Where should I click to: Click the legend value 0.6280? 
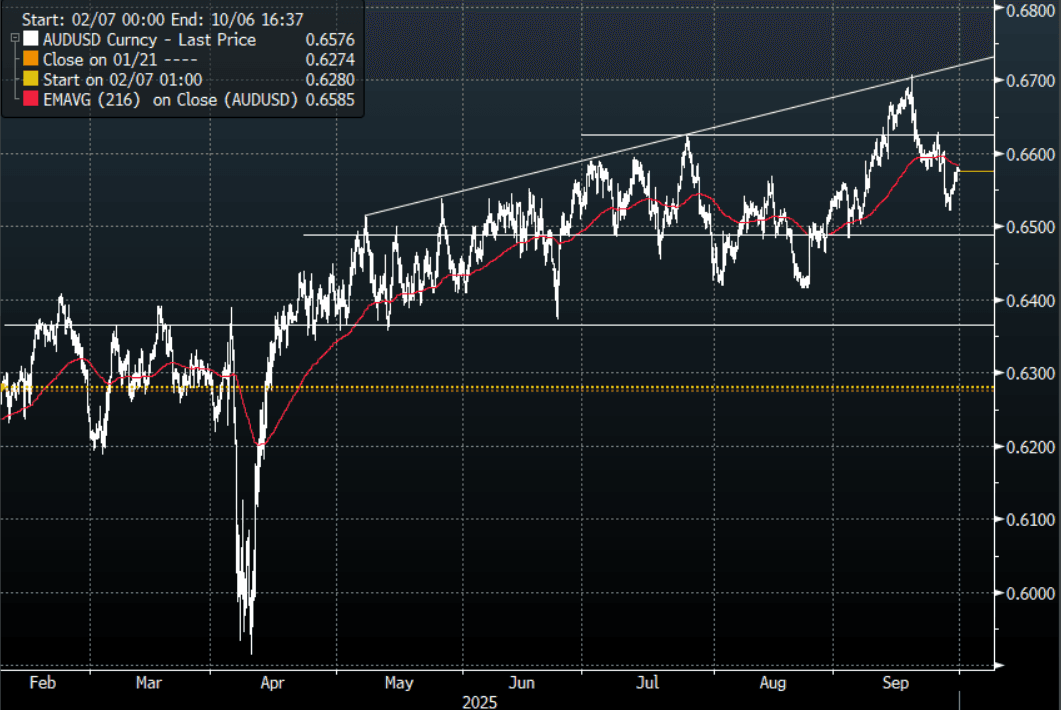point(330,80)
